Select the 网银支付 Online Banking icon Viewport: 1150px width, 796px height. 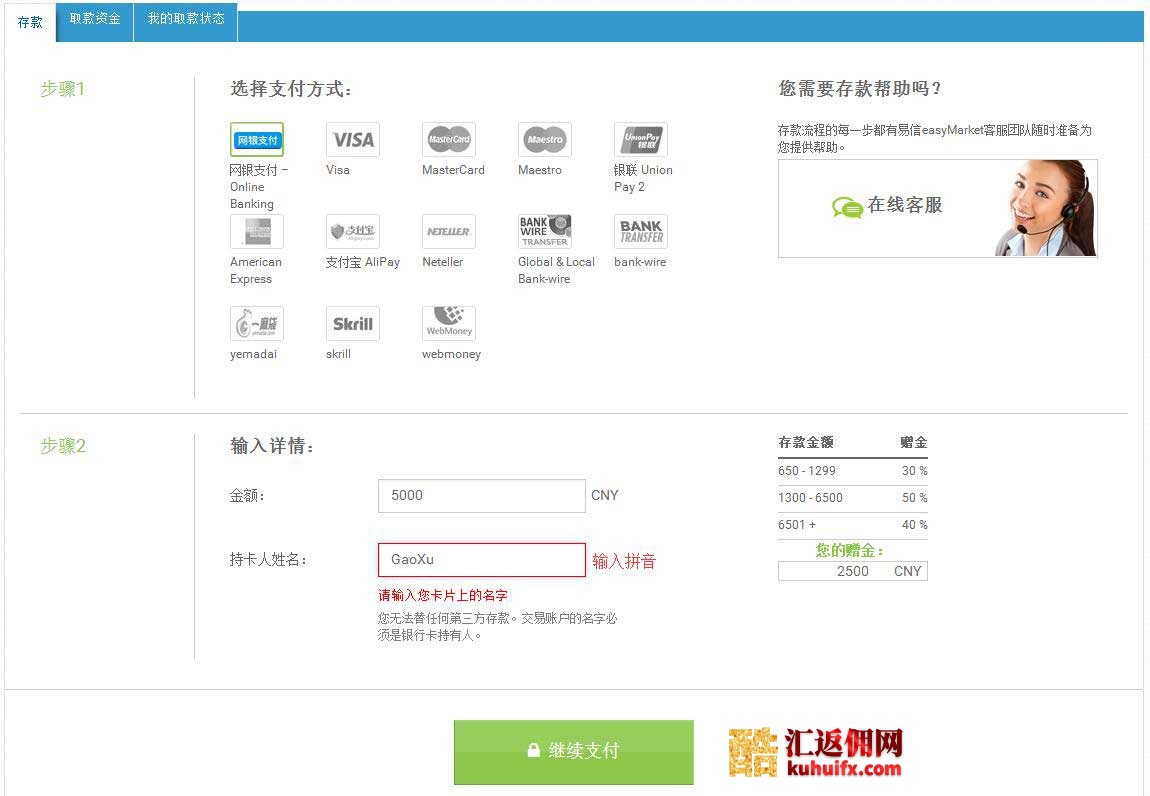257,140
